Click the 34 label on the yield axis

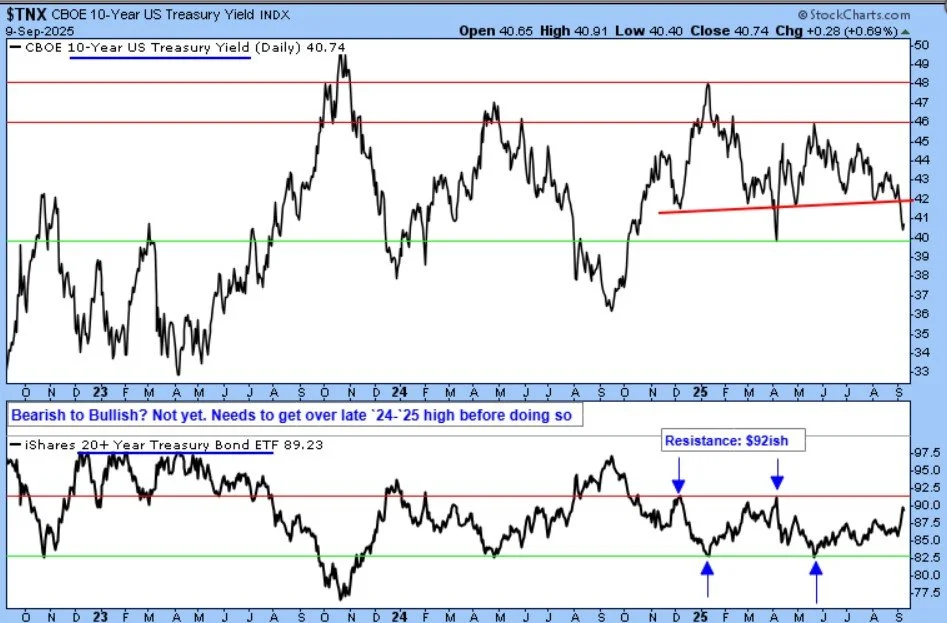click(x=921, y=353)
